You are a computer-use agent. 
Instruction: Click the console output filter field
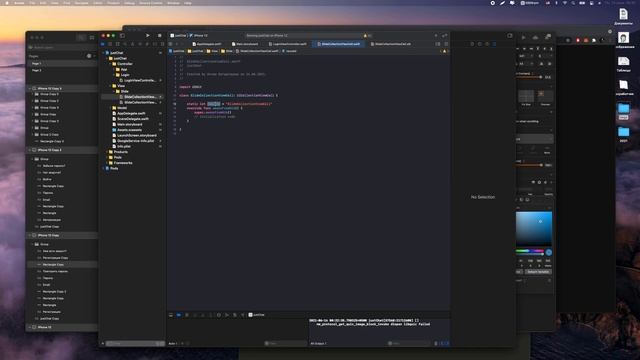coord(408,344)
